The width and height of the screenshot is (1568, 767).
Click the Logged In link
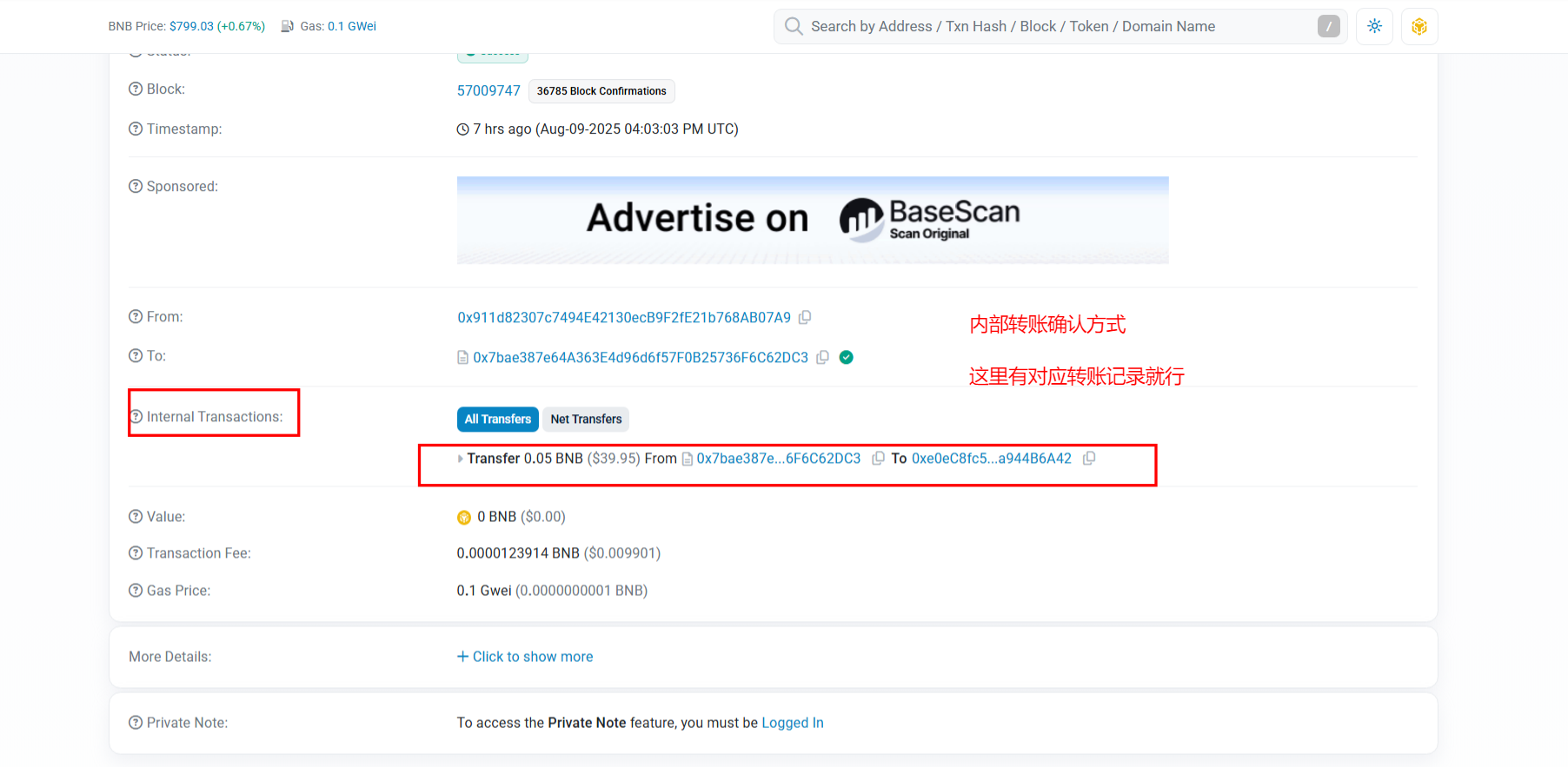click(x=792, y=723)
